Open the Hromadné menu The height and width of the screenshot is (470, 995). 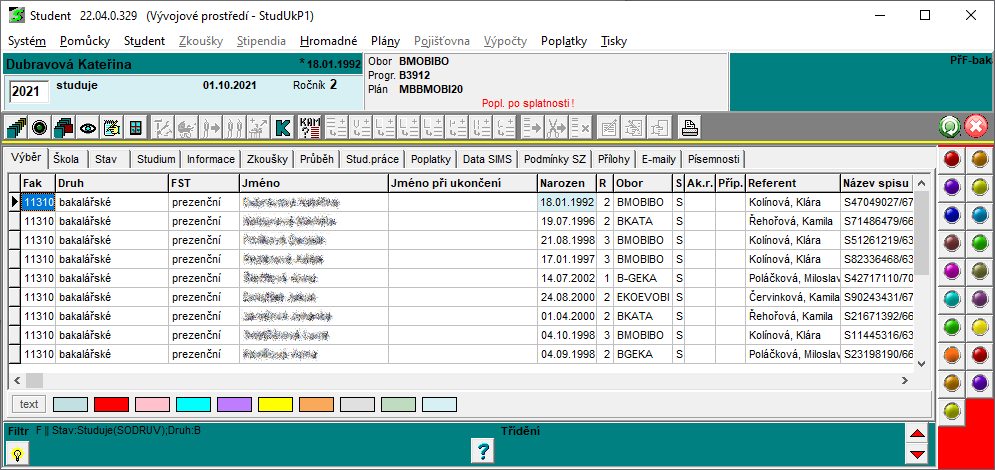[328, 41]
